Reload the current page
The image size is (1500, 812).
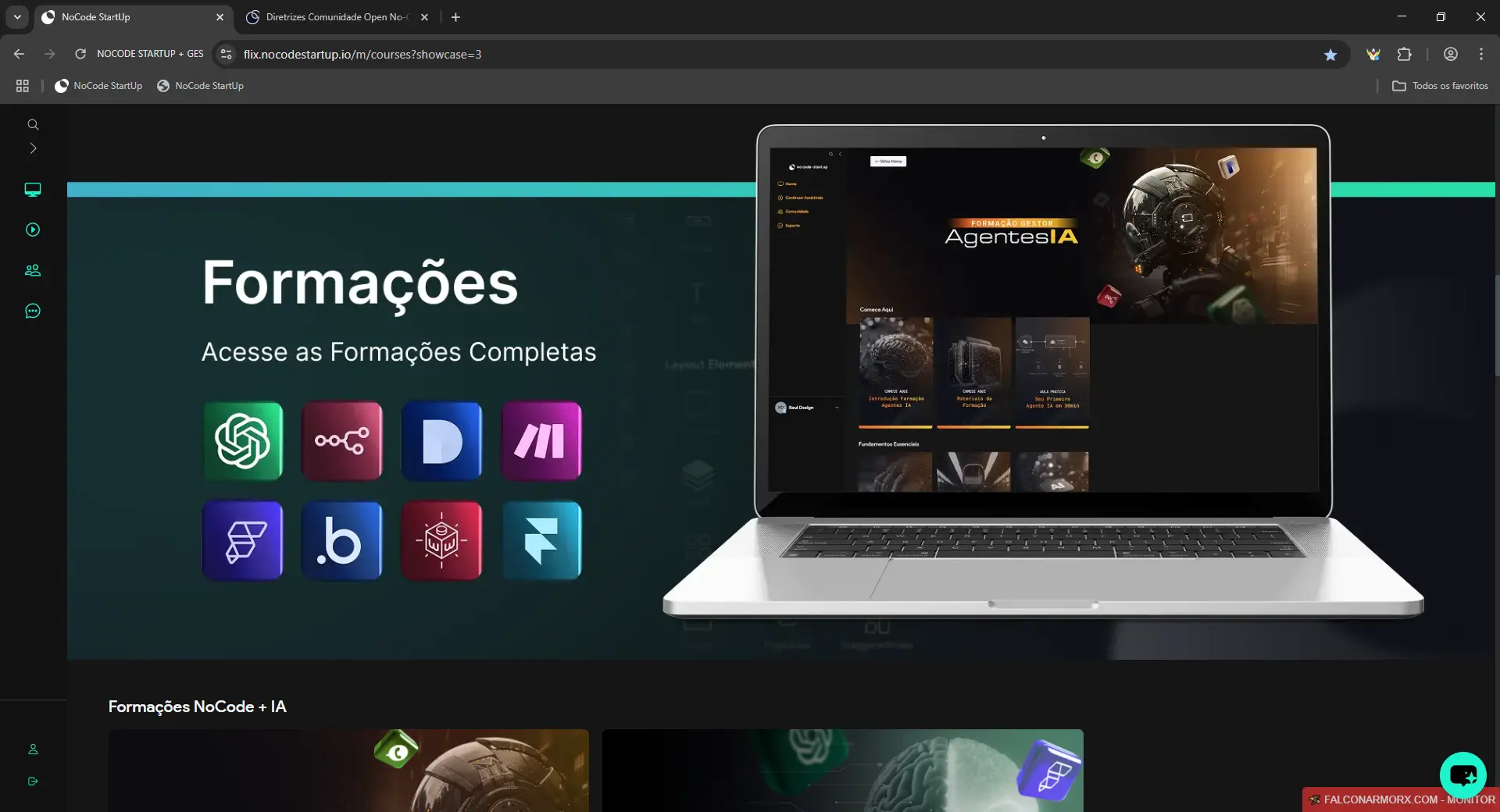coord(80,54)
